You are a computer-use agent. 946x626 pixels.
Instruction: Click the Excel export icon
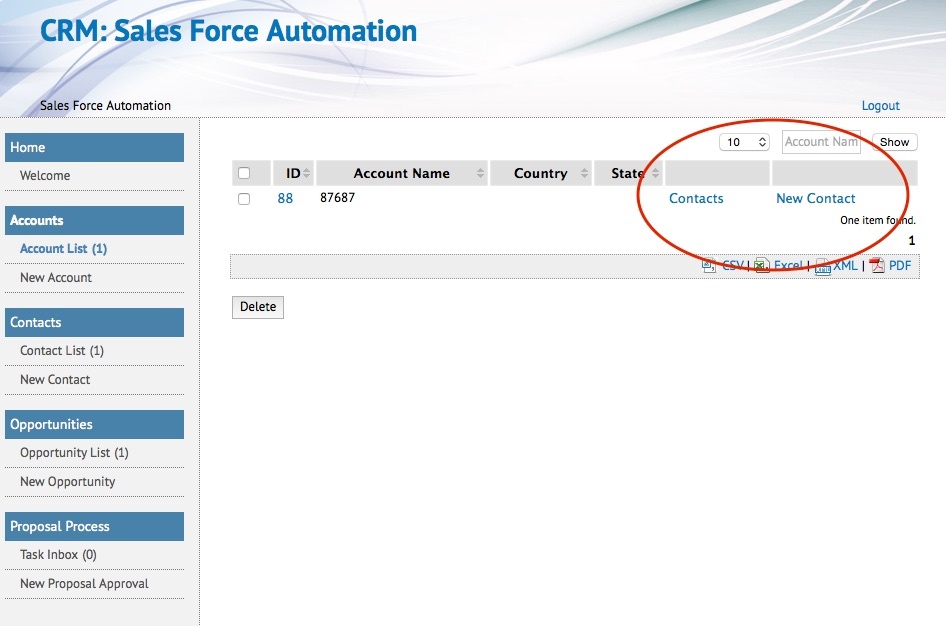point(762,266)
